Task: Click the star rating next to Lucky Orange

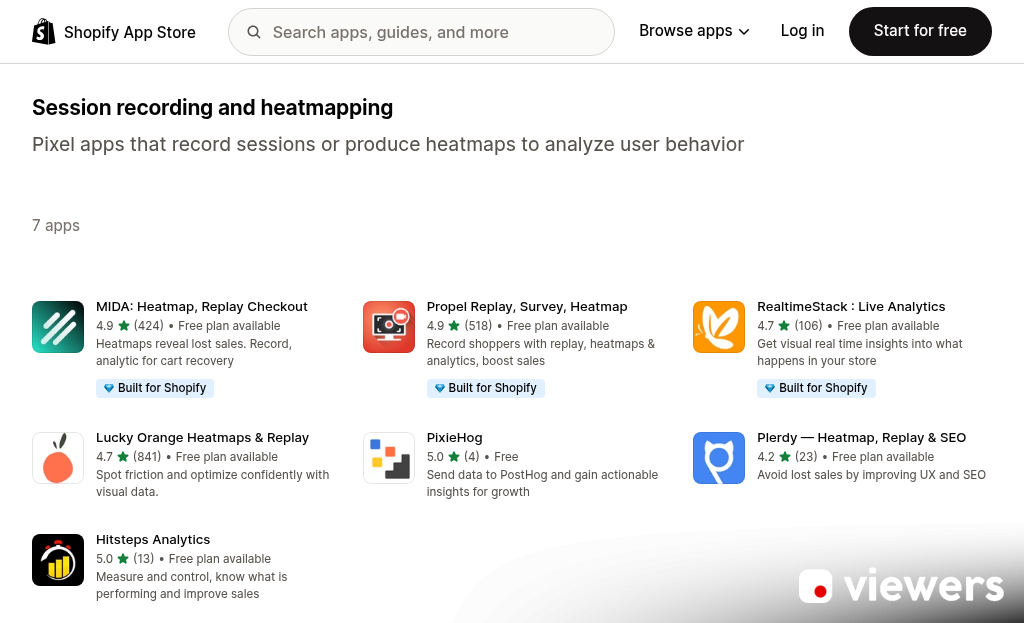Action: [x=124, y=457]
